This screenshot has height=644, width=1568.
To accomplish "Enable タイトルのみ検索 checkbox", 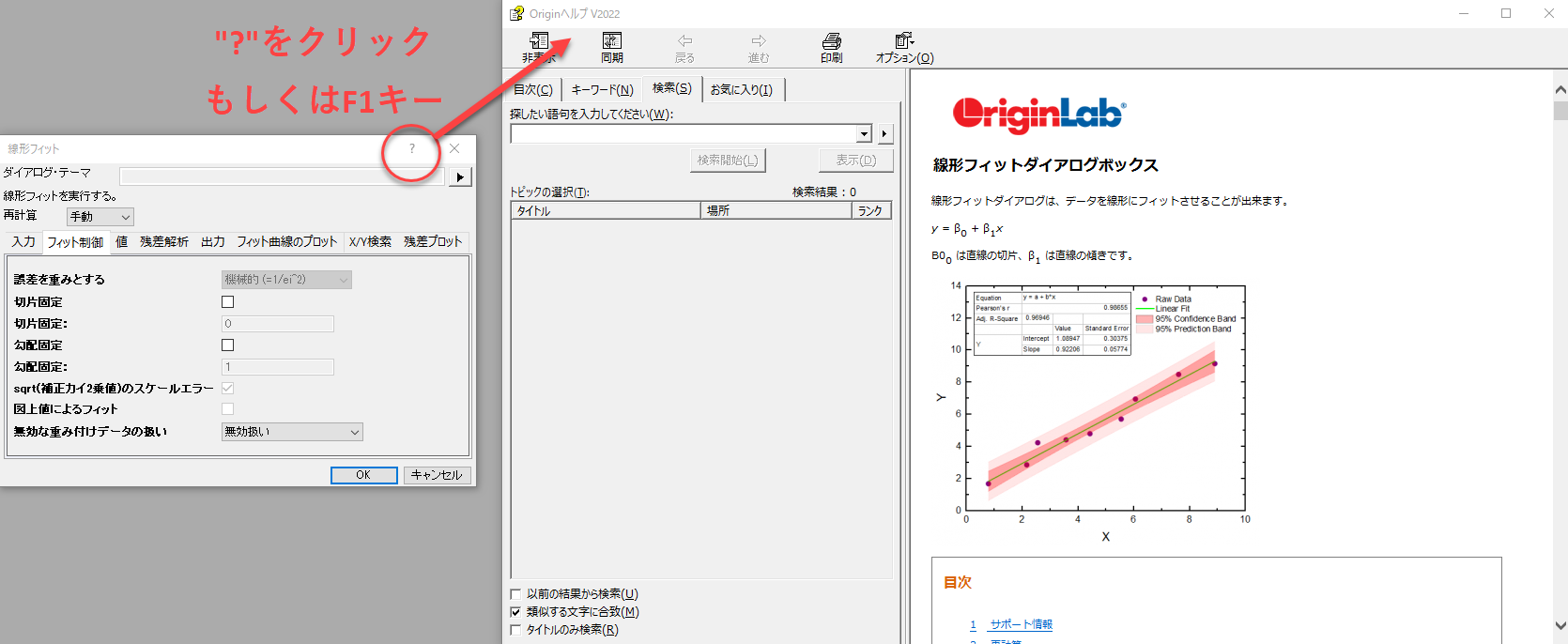I will 515,630.
